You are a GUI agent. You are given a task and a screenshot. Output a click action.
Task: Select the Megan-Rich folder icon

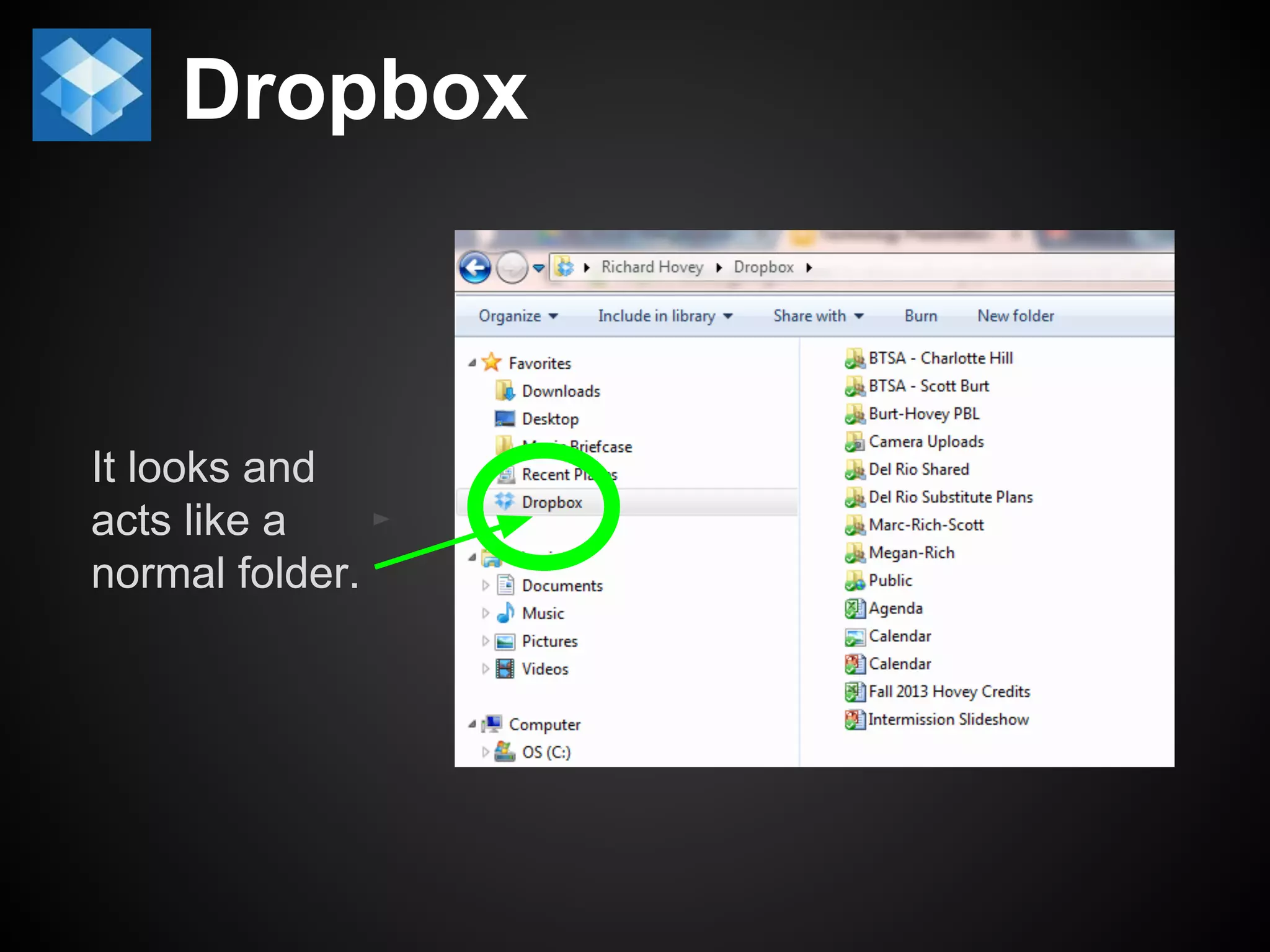coord(855,553)
